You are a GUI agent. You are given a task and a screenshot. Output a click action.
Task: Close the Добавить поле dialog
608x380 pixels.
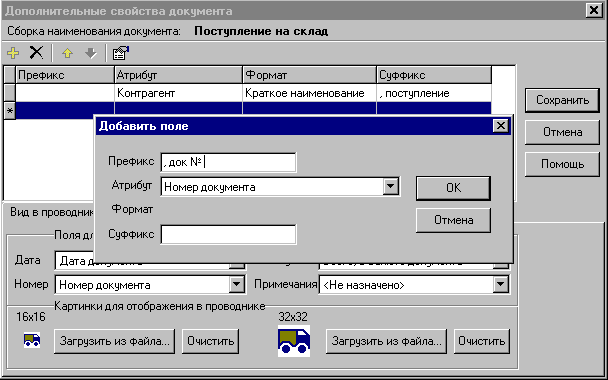501,126
